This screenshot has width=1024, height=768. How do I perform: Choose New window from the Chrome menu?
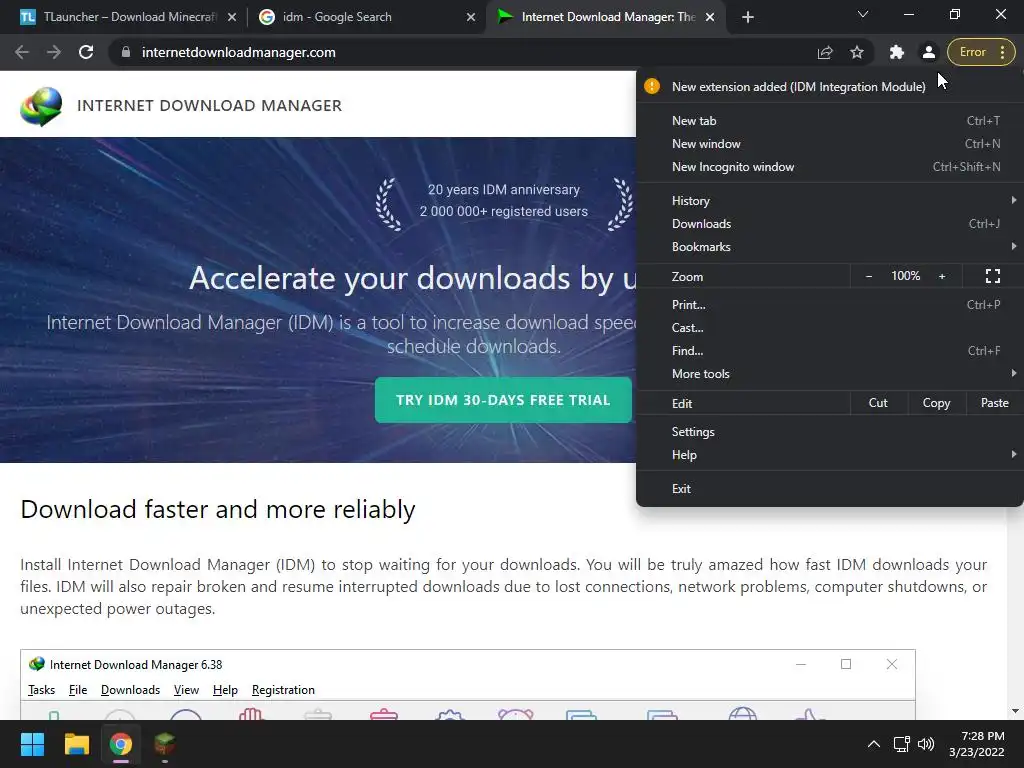click(829, 144)
